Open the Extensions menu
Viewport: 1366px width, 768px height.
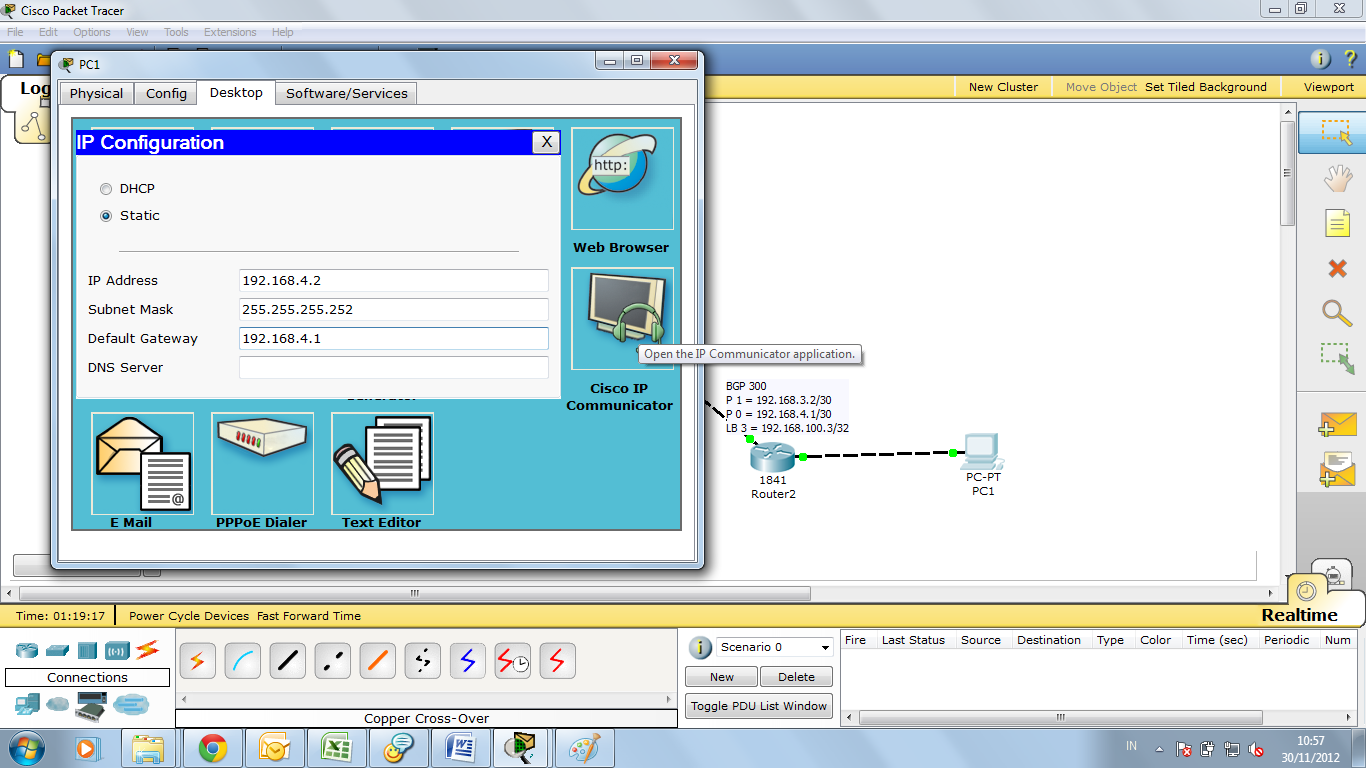[x=230, y=32]
